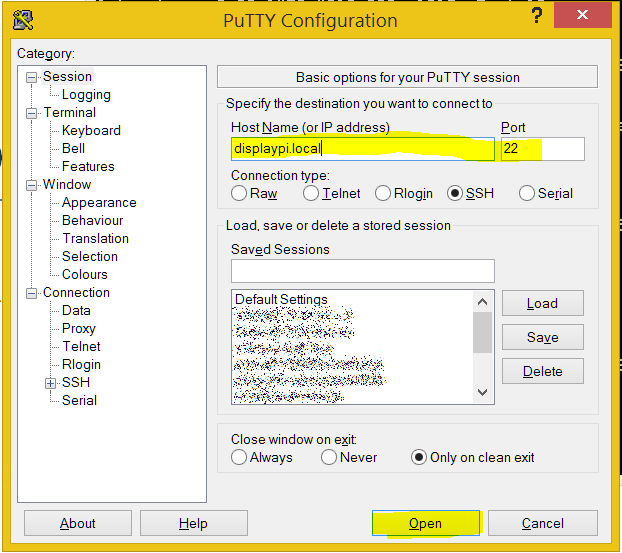Open the Selection settings category
Screen dimensions: 622x553
pos(90,257)
